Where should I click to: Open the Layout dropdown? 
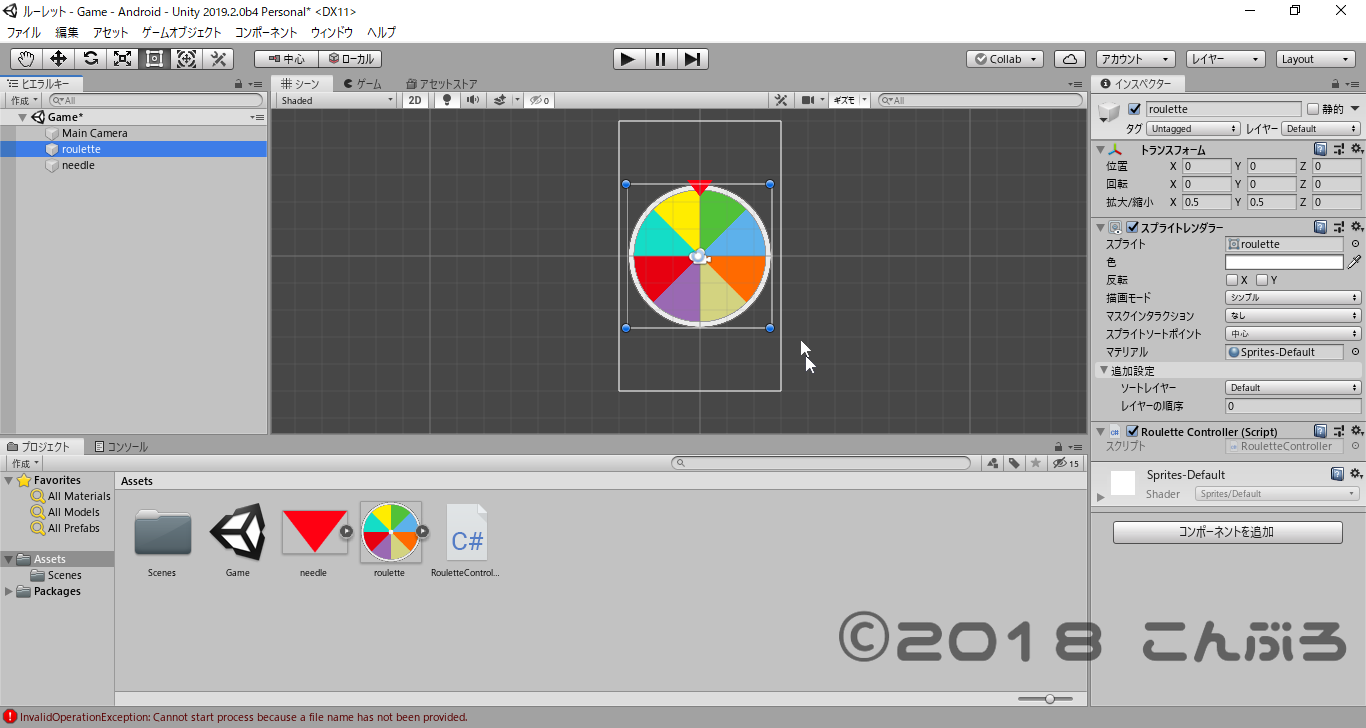pyautogui.click(x=1315, y=58)
